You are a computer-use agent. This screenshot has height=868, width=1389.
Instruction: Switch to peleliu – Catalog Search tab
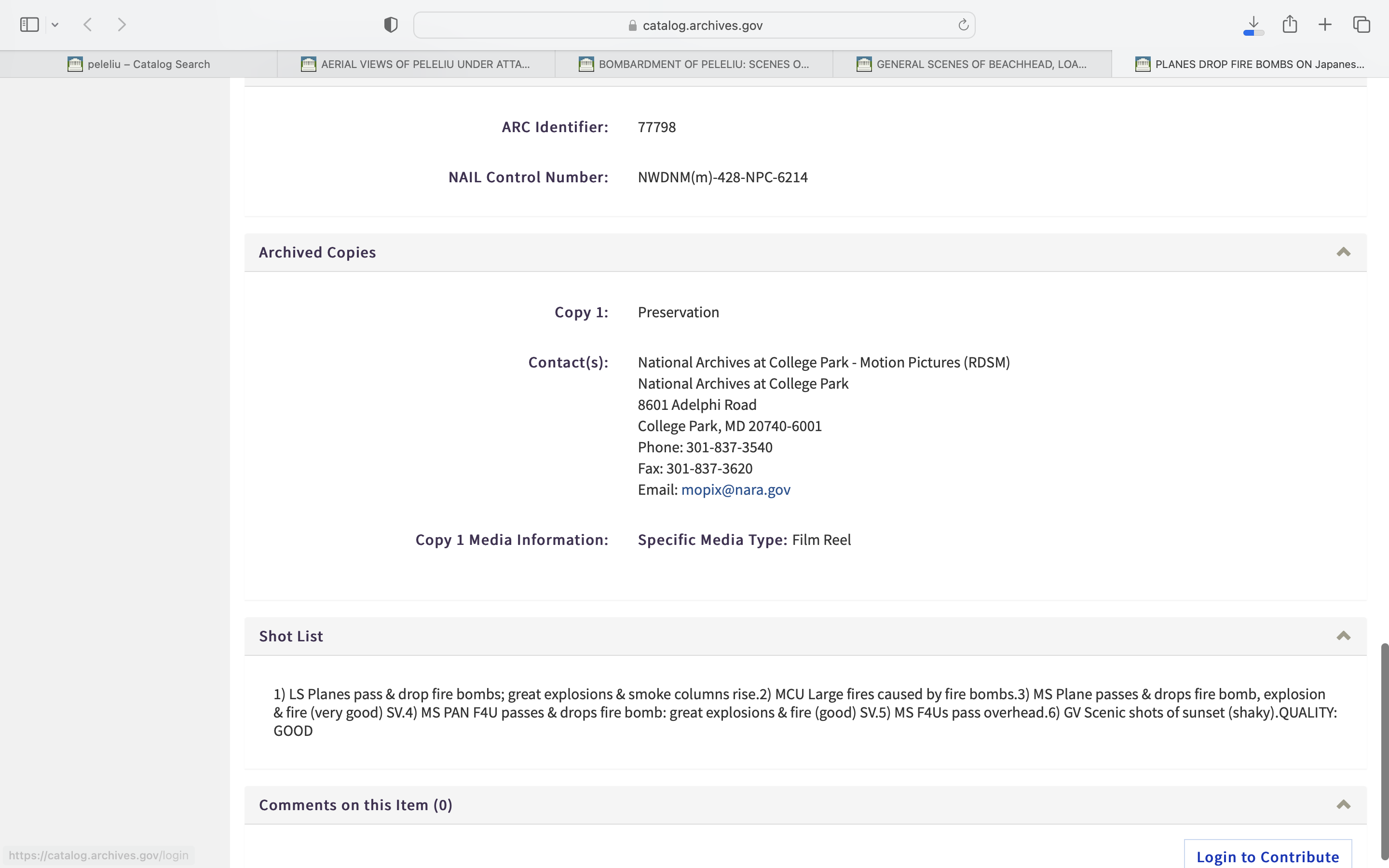pos(139,64)
